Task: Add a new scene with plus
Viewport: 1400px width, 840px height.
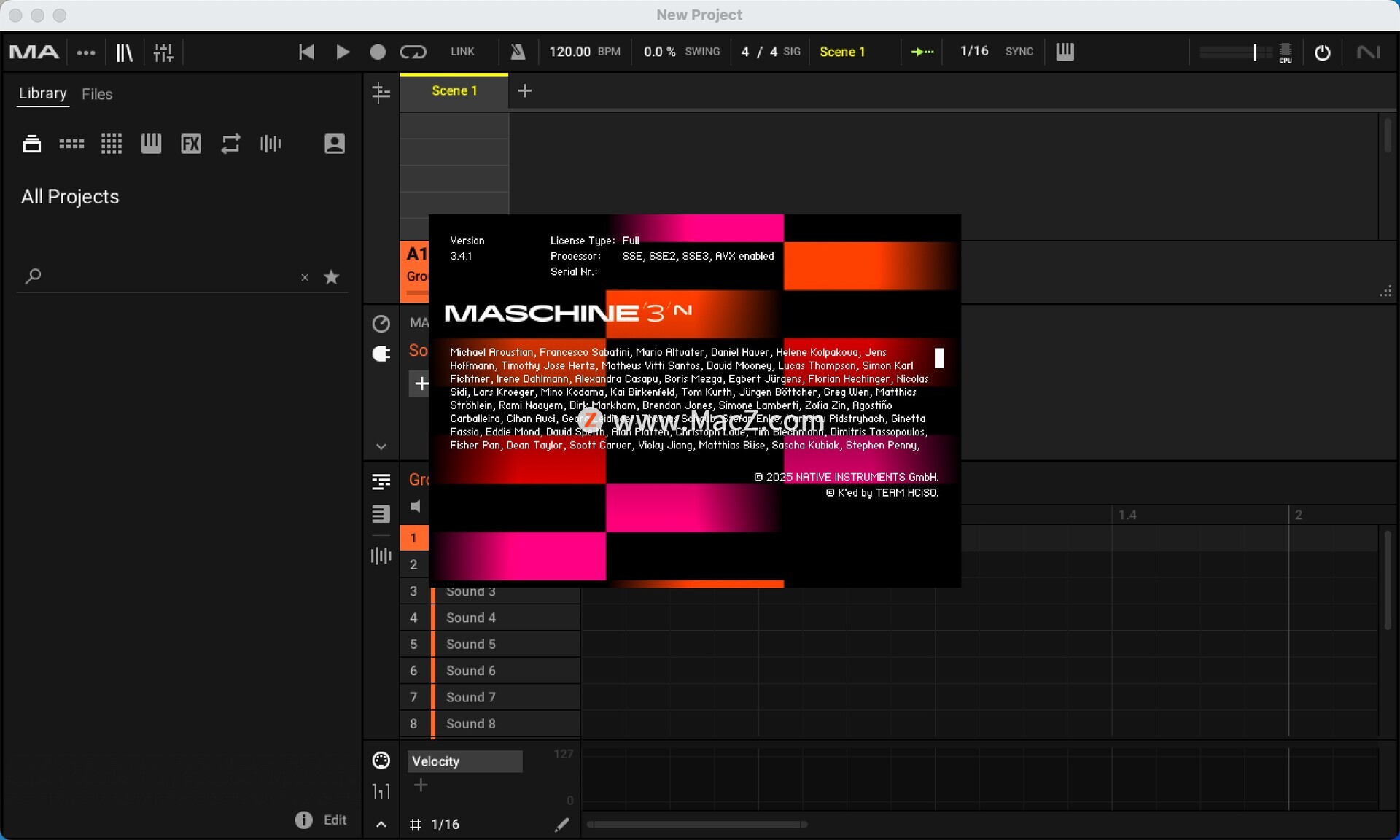Action: (524, 91)
